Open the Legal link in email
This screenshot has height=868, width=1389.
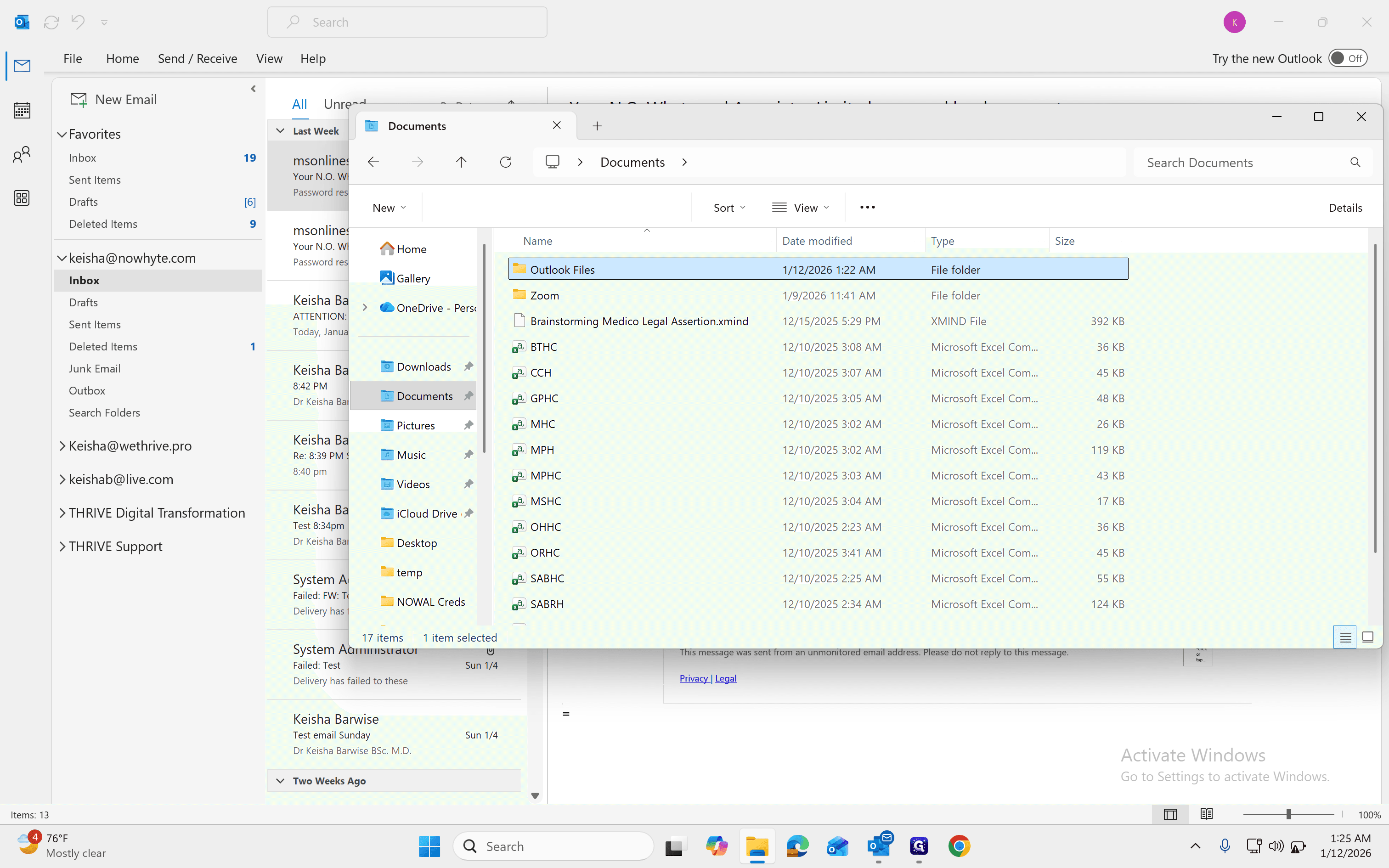(x=725, y=678)
